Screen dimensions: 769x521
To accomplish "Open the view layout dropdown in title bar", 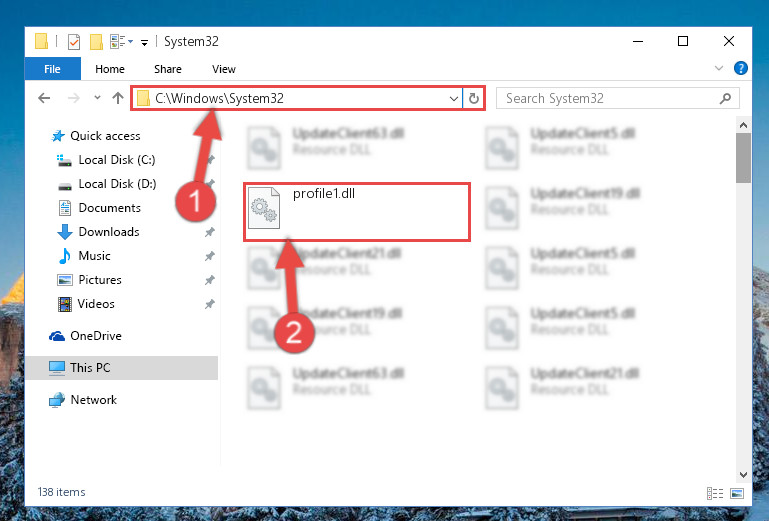I will pyautogui.click(x=121, y=42).
